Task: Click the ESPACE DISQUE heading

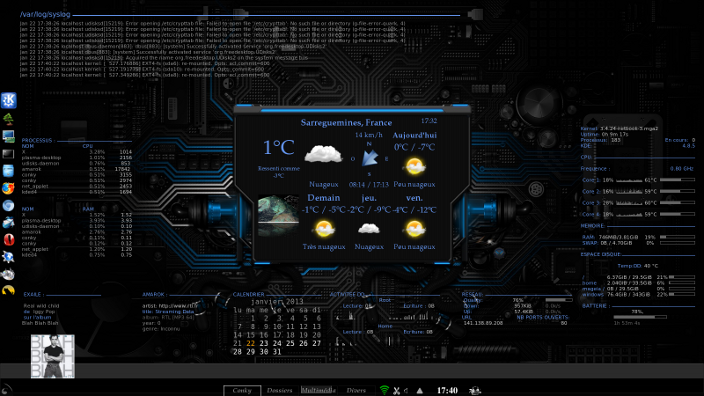Action: click(x=600, y=254)
